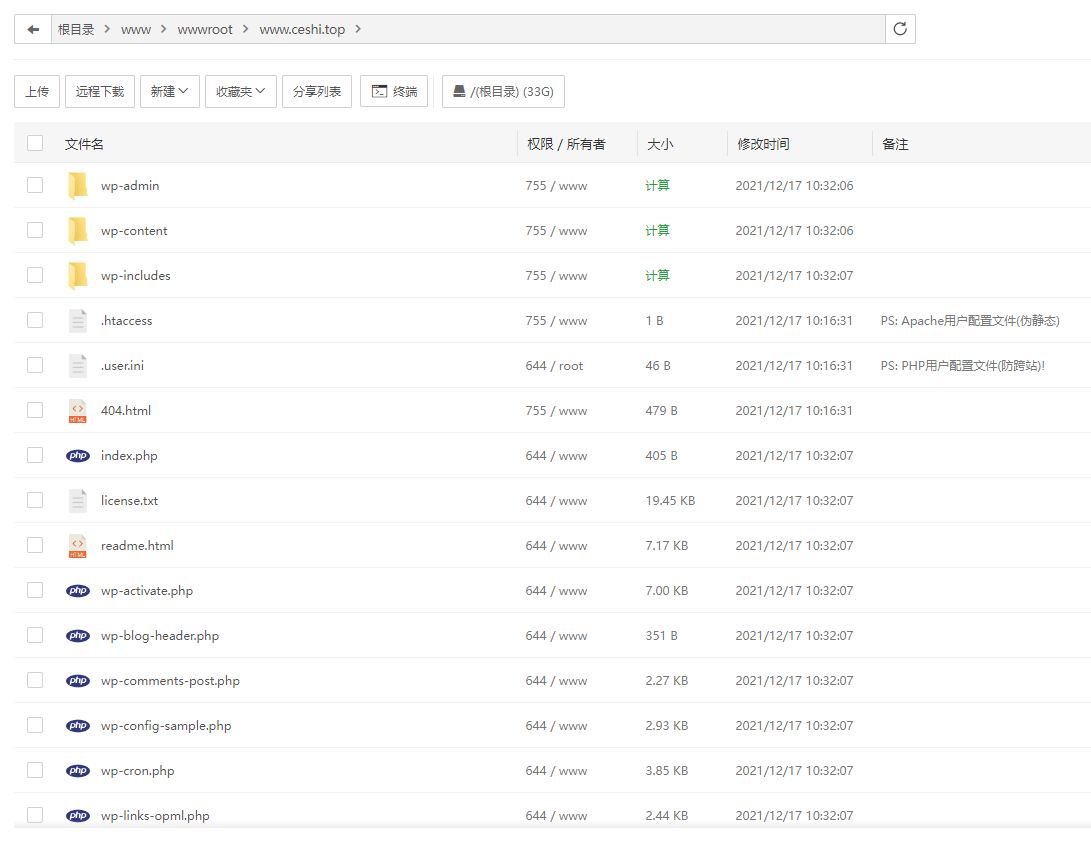Open the 分享列表 (Share list) button
The width and height of the screenshot is (1091, 843).
click(x=317, y=91)
